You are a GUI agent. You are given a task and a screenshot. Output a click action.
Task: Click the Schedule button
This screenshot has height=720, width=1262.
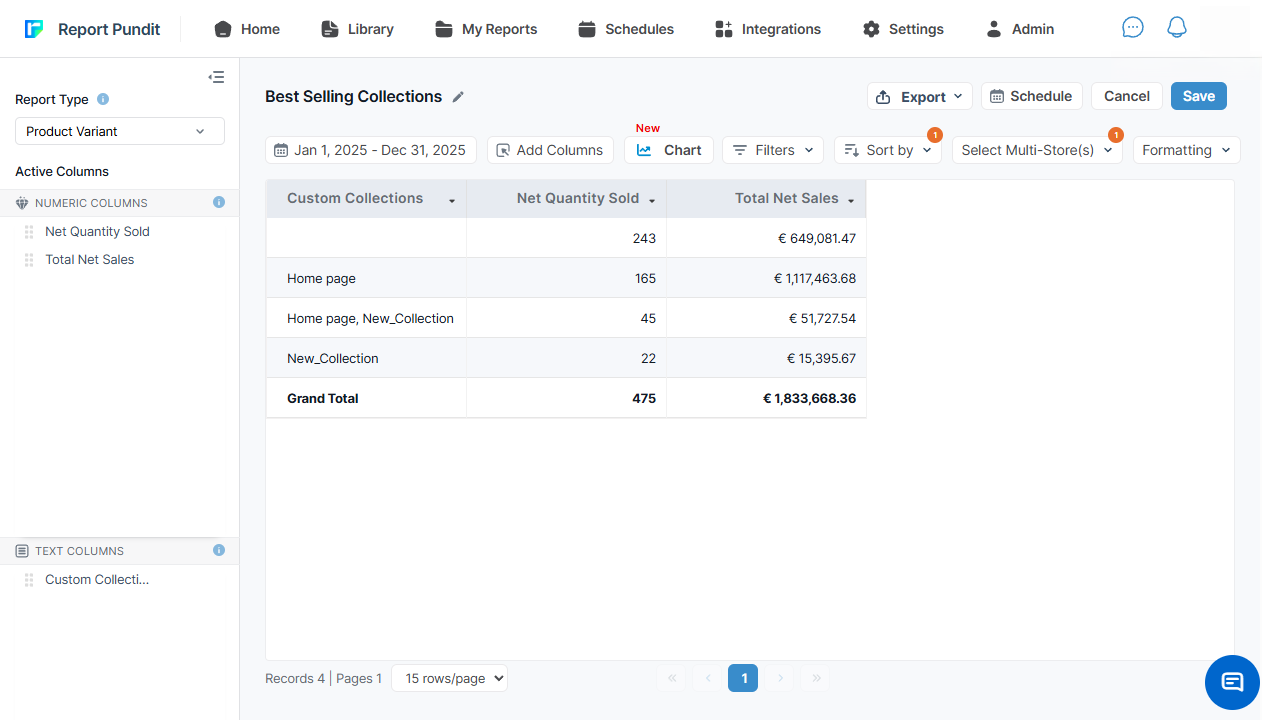point(1032,96)
